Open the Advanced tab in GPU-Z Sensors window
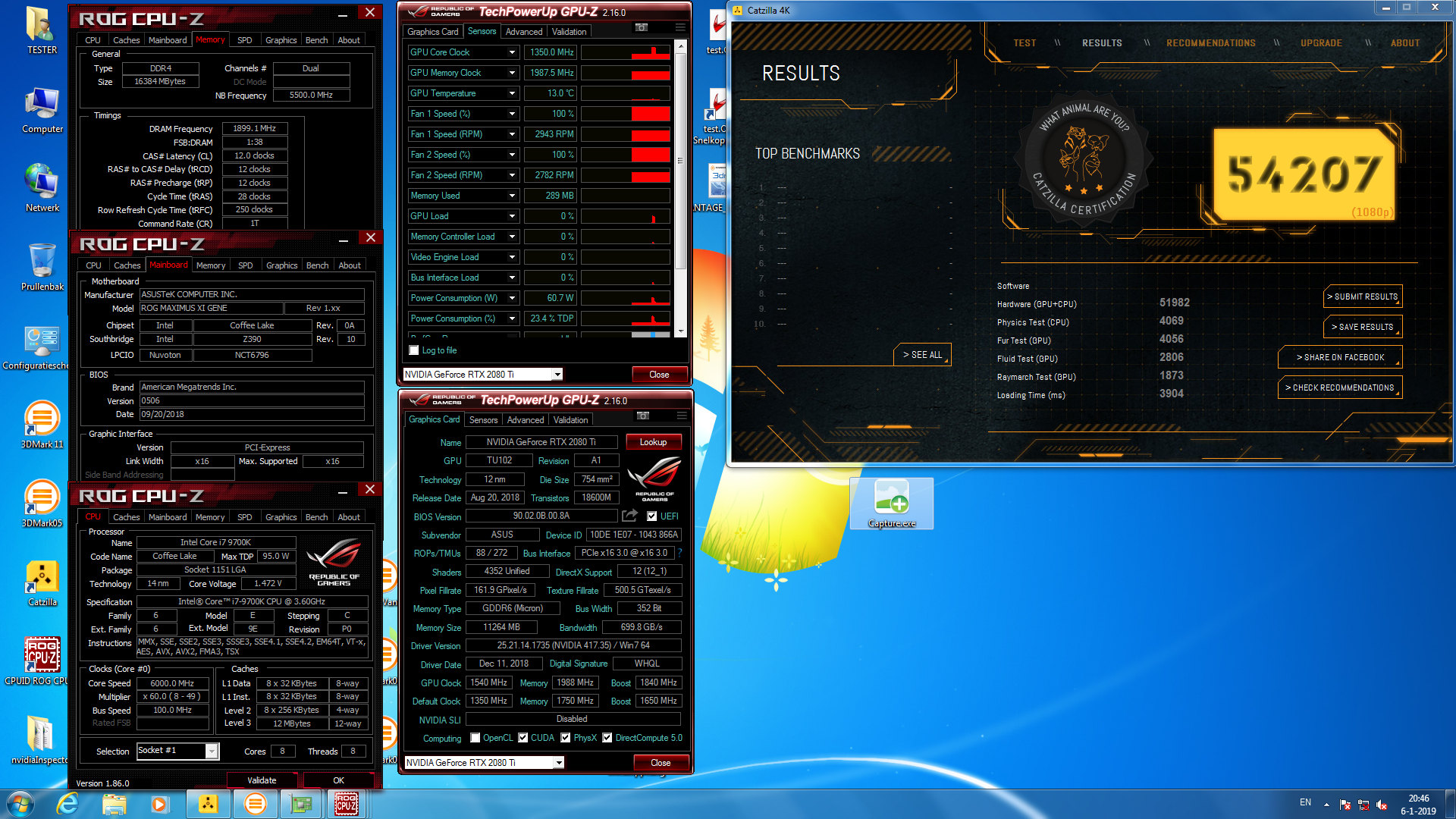 524,32
